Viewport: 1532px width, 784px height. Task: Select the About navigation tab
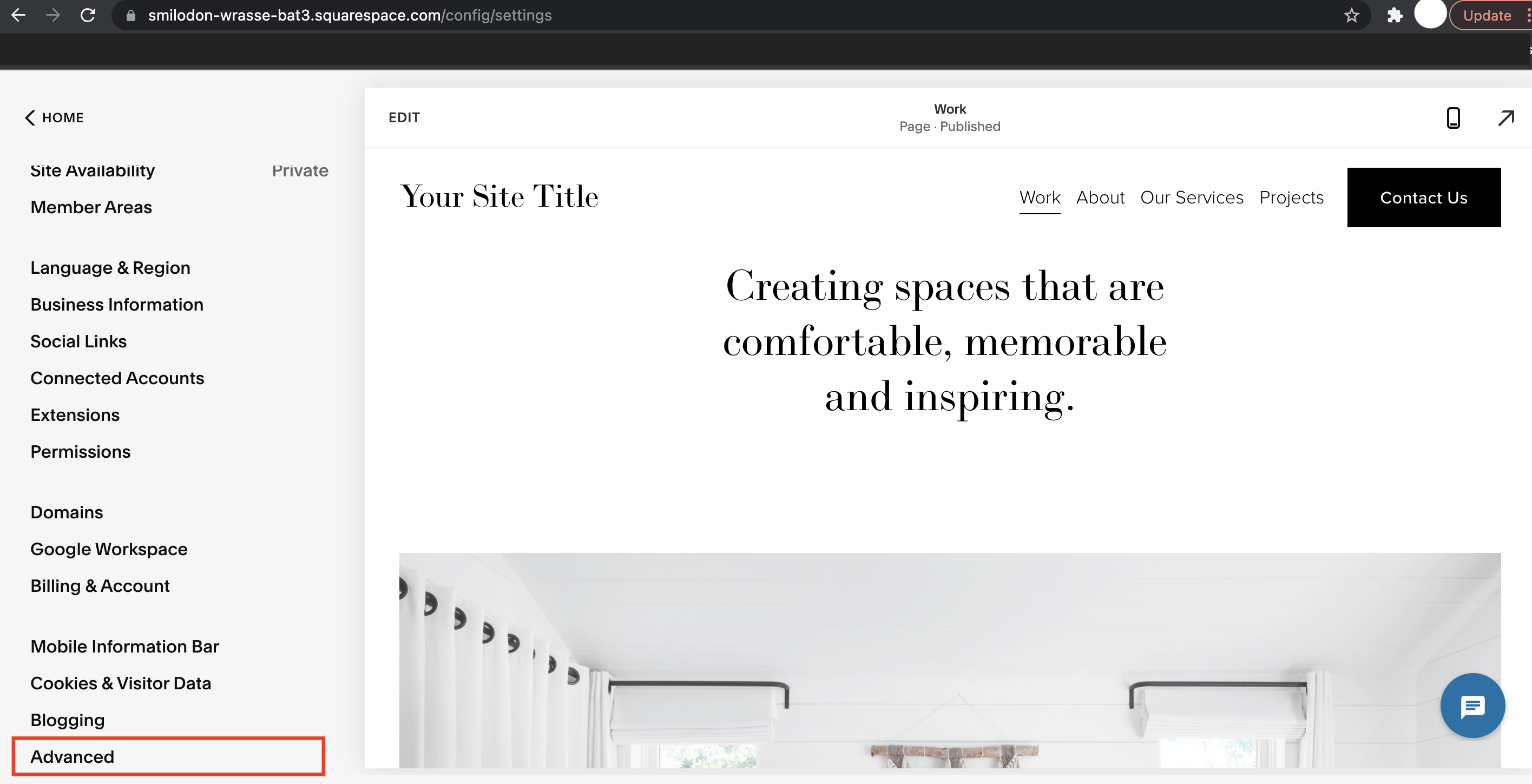click(1100, 198)
